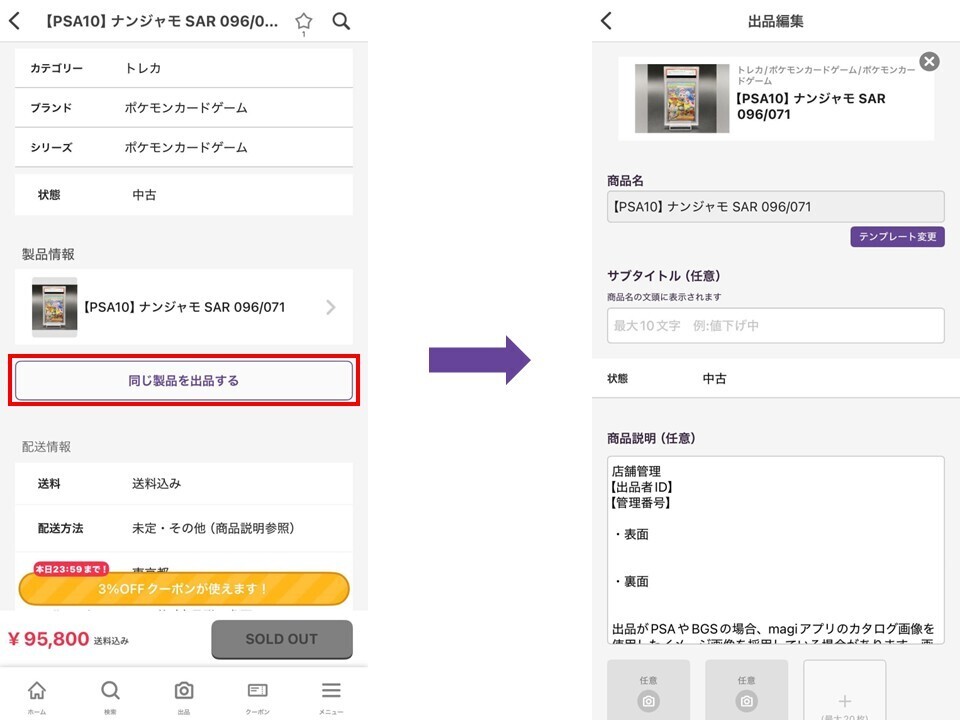The height and width of the screenshot is (720, 960).
Task: Open the product thumbnail in 製品情報
Action: 54,307
